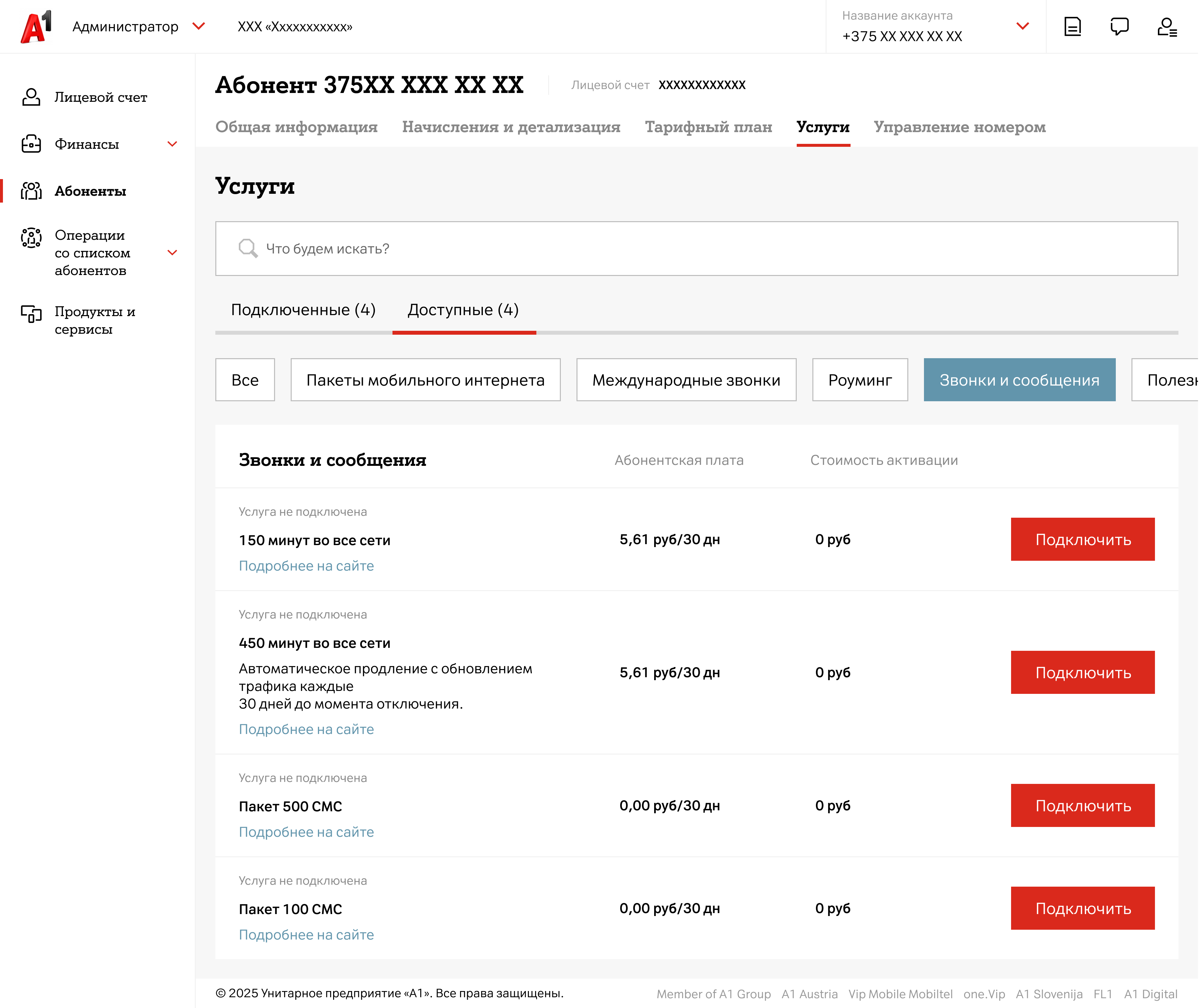
Task: Click the Продукты и сервисы icon
Action: pyautogui.click(x=31, y=314)
